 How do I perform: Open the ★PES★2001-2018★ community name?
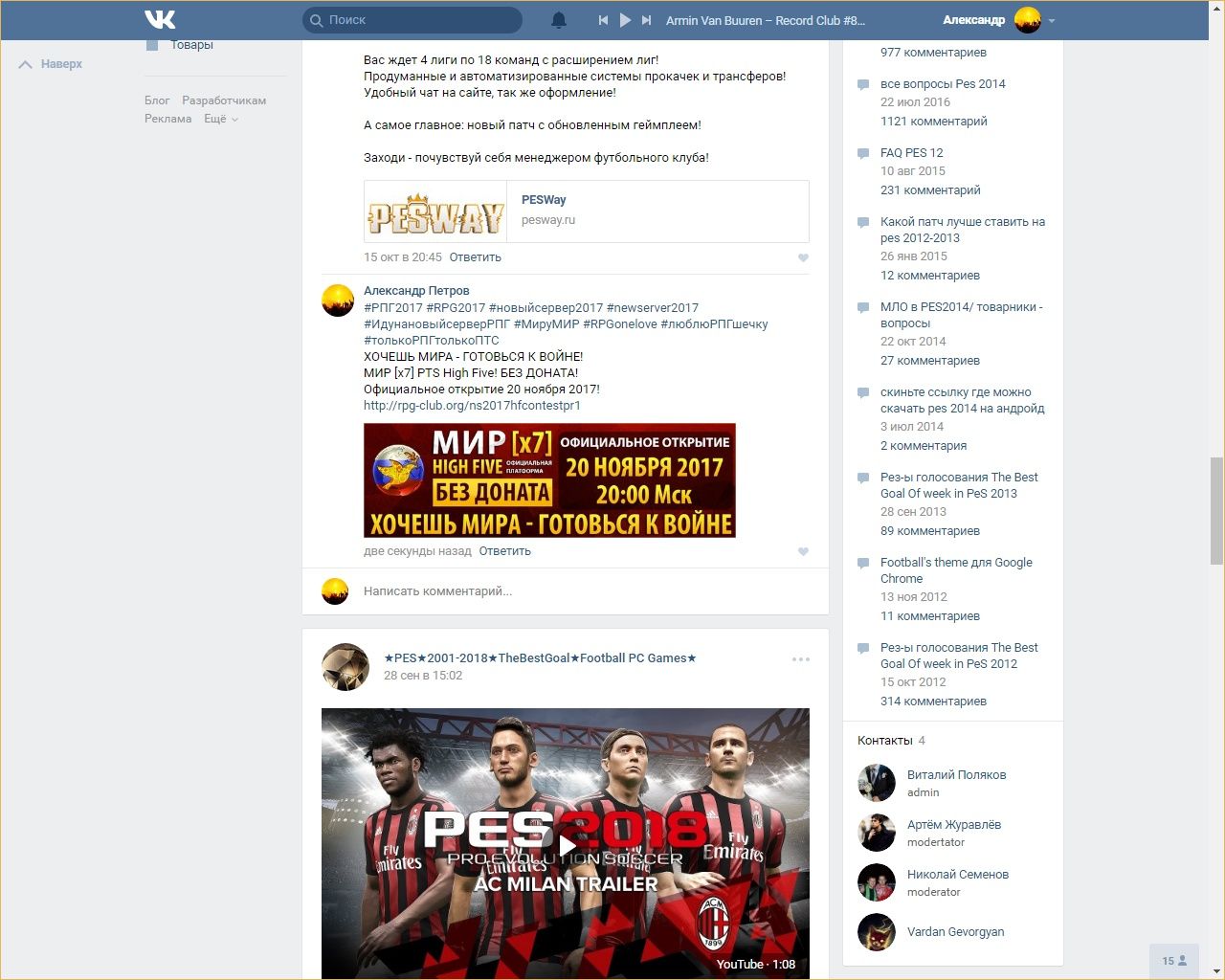(x=540, y=658)
